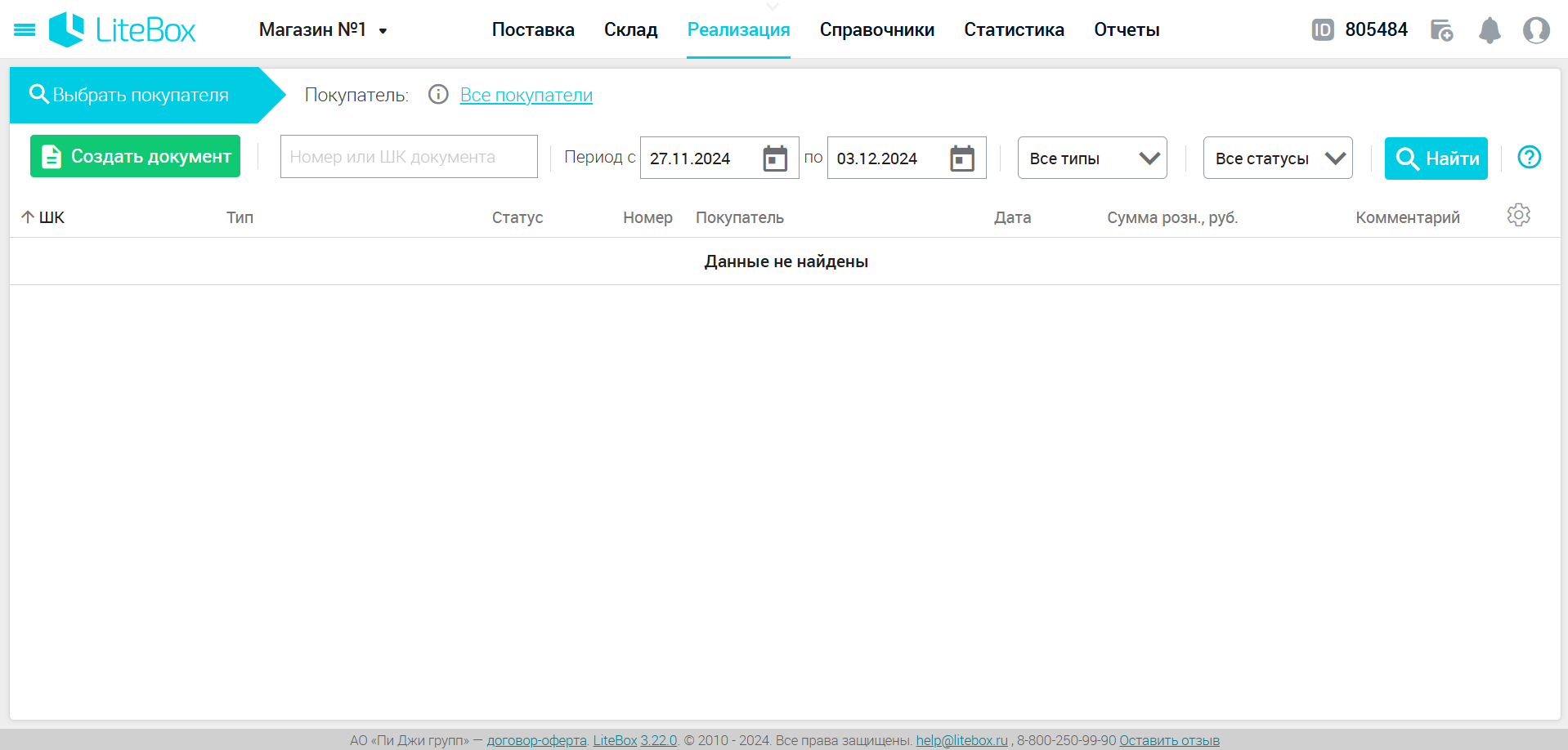Viewport: 1568px width, 750px height.
Task: Sort by the Комментарий column header
Action: (x=1408, y=217)
